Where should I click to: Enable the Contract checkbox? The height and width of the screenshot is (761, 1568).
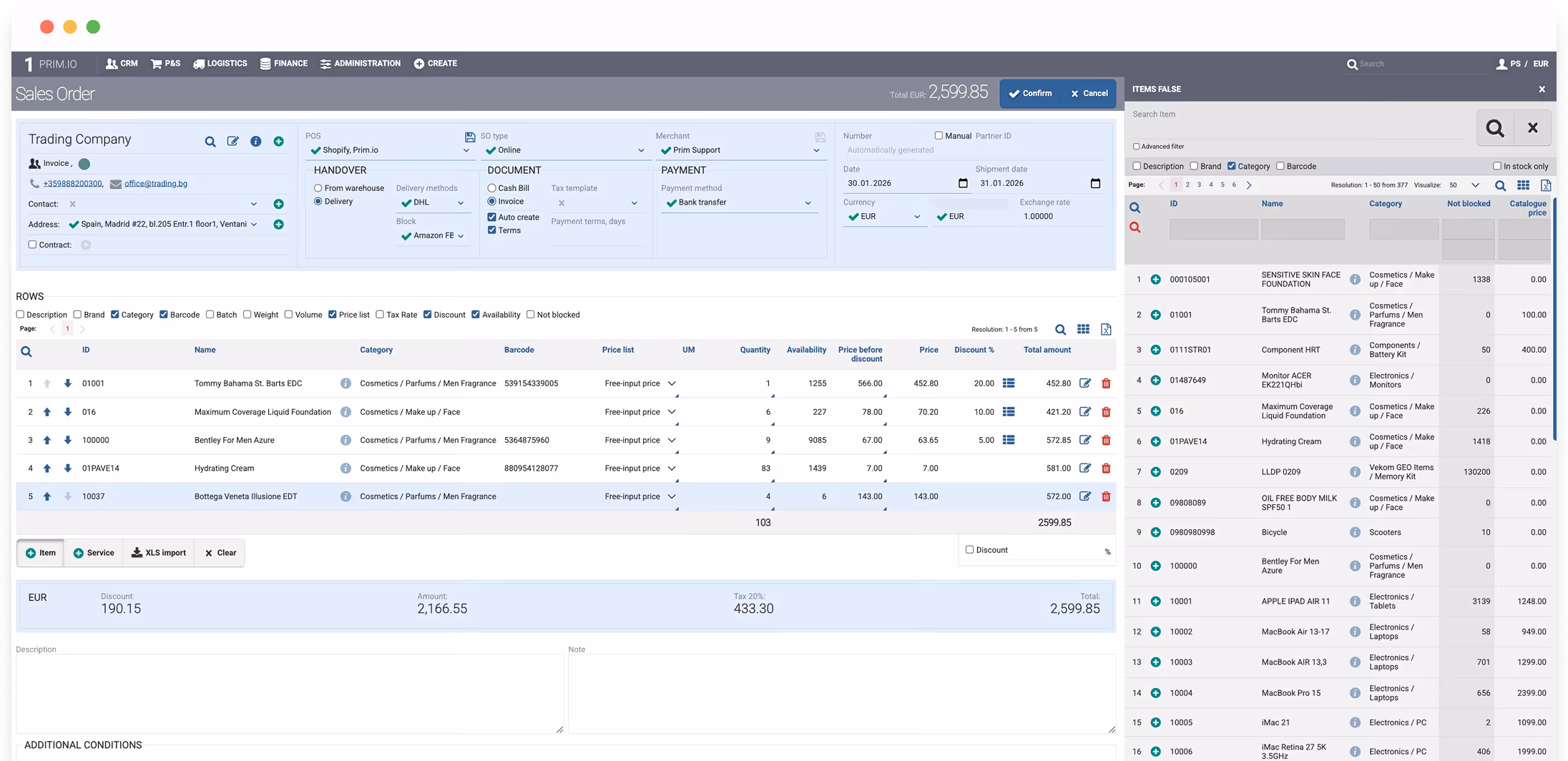point(32,245)
